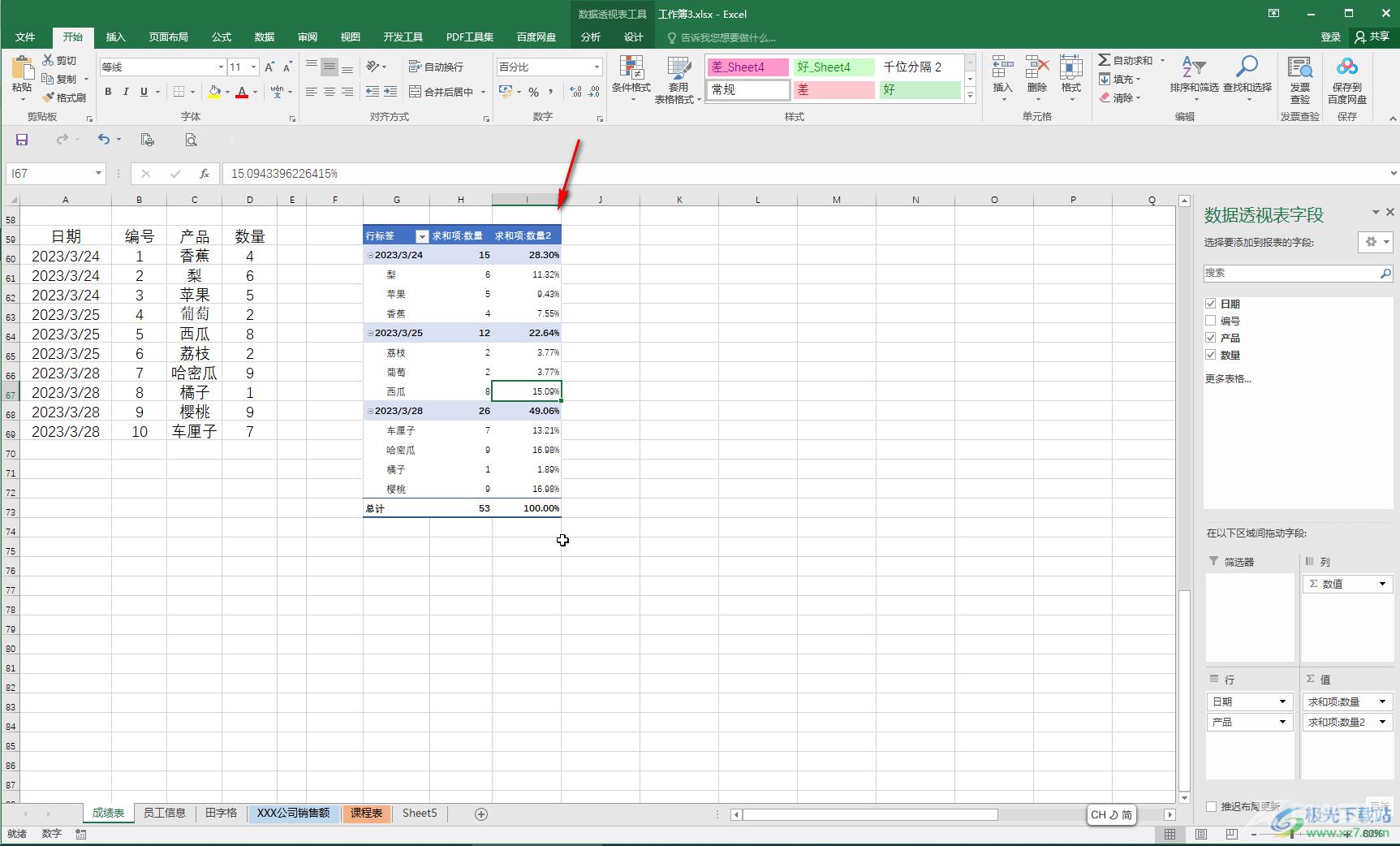Close the pivot table fields pane

(x=1390, y=213)
